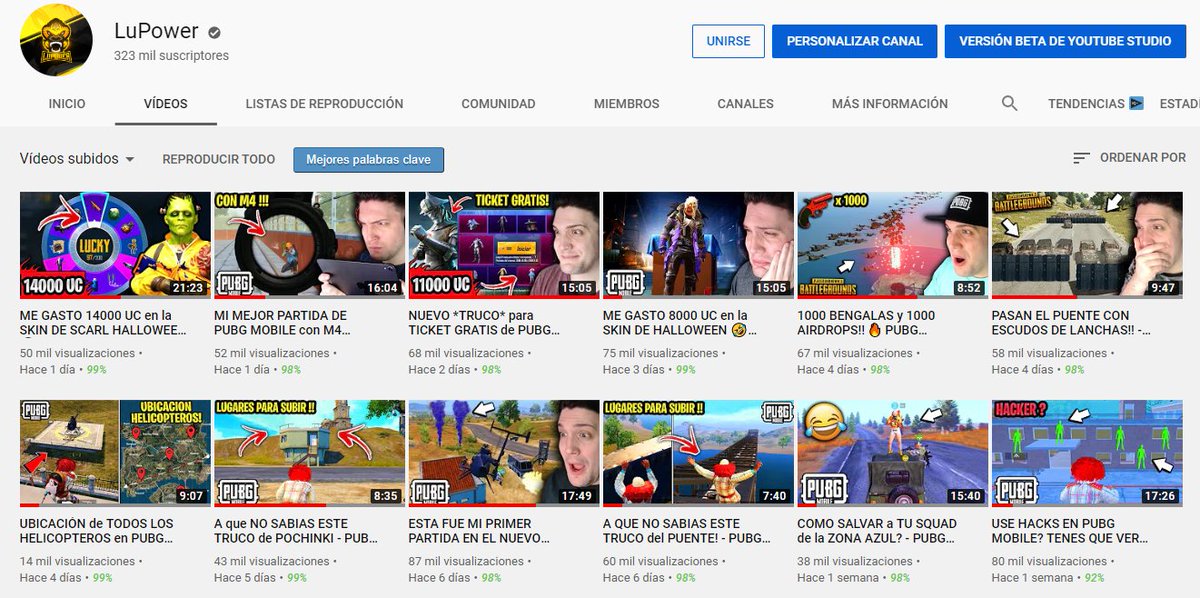Go to the COMUNIDAD tab
This screenshot has width=1200, height=598.
pos(498,104)
